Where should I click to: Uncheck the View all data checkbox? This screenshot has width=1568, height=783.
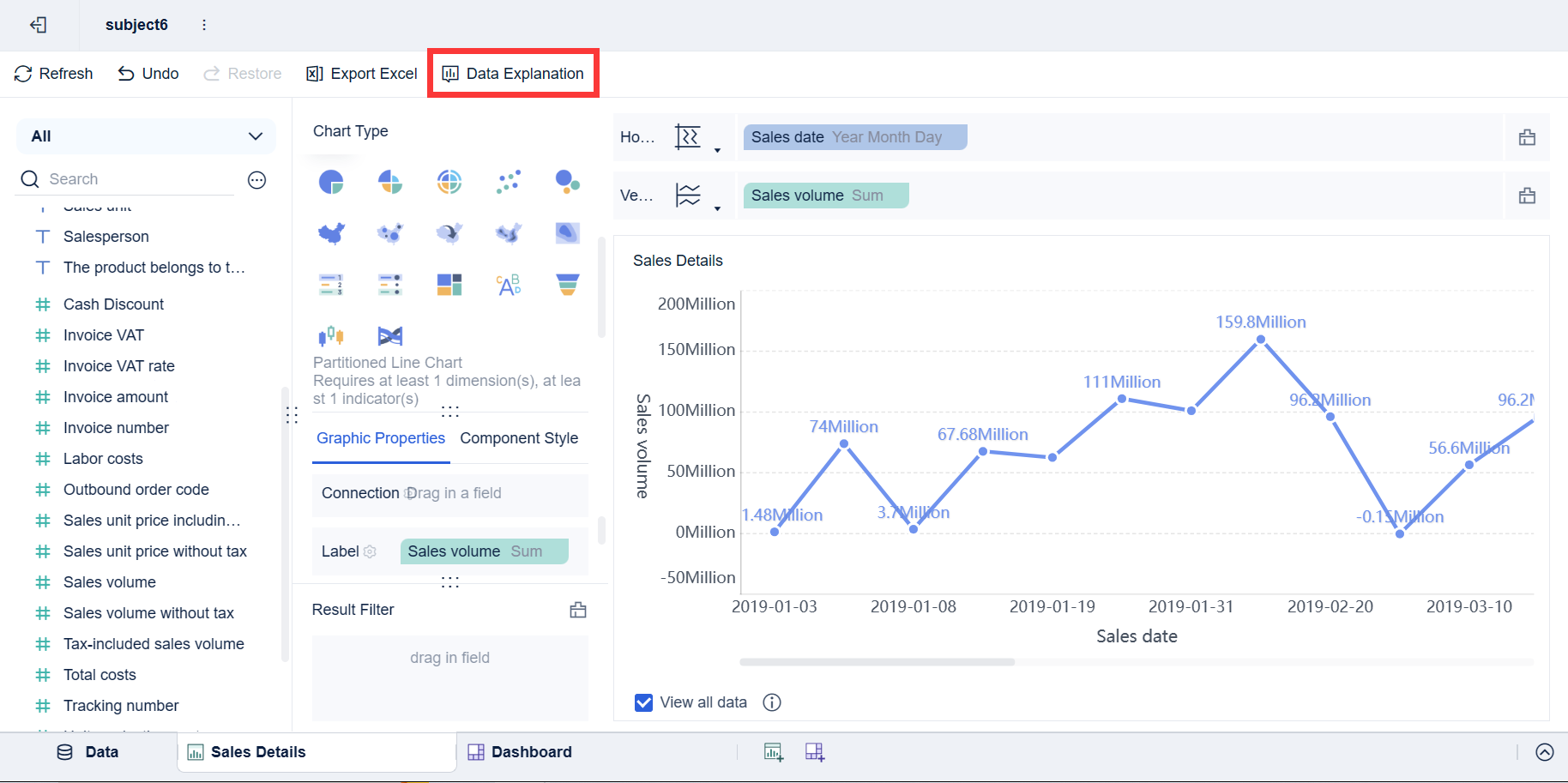point(643,702)
